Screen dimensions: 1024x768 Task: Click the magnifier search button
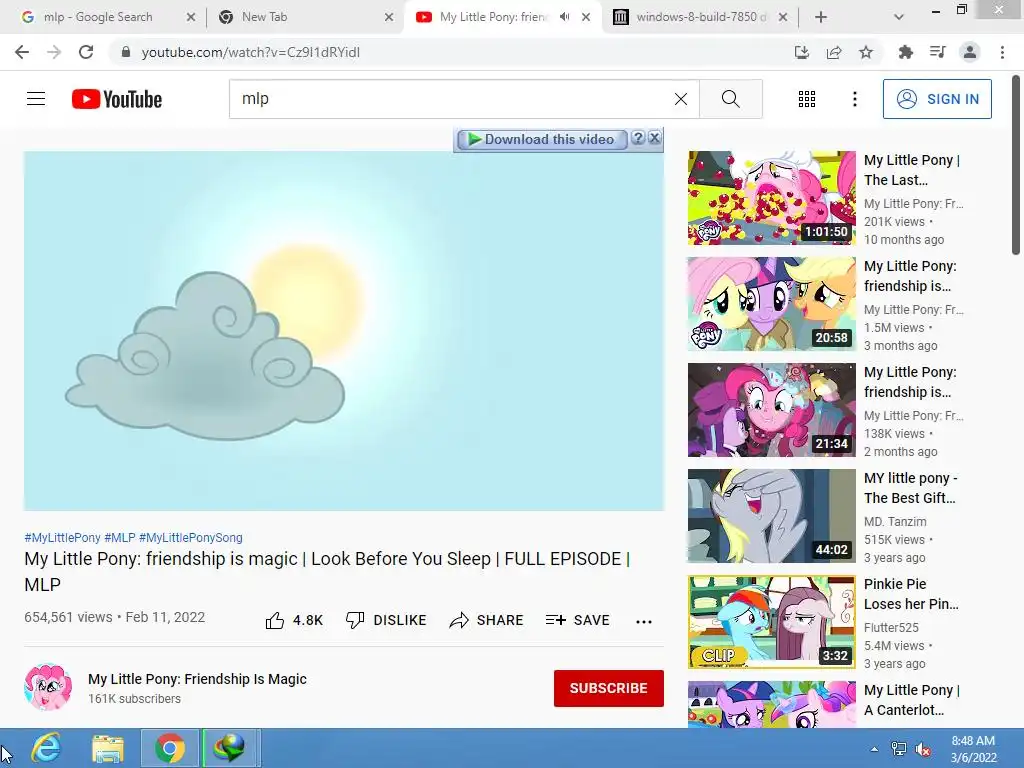[x=731, y=99]
